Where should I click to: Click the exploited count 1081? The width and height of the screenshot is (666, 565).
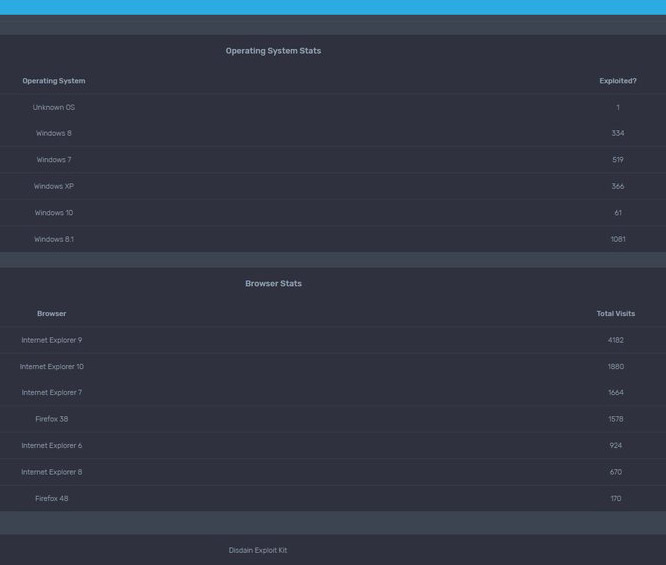(618, 239)
